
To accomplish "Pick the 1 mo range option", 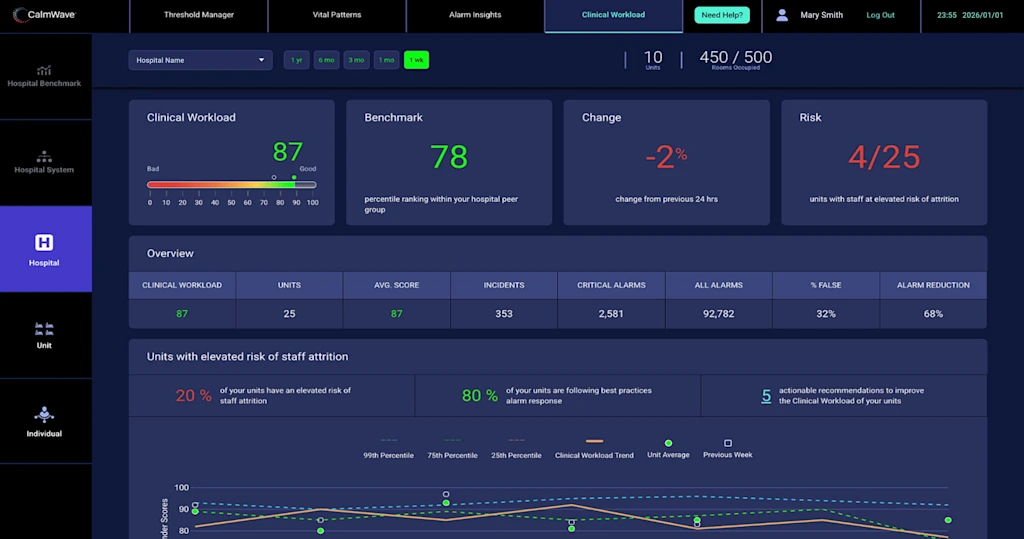I will [386, 60].
